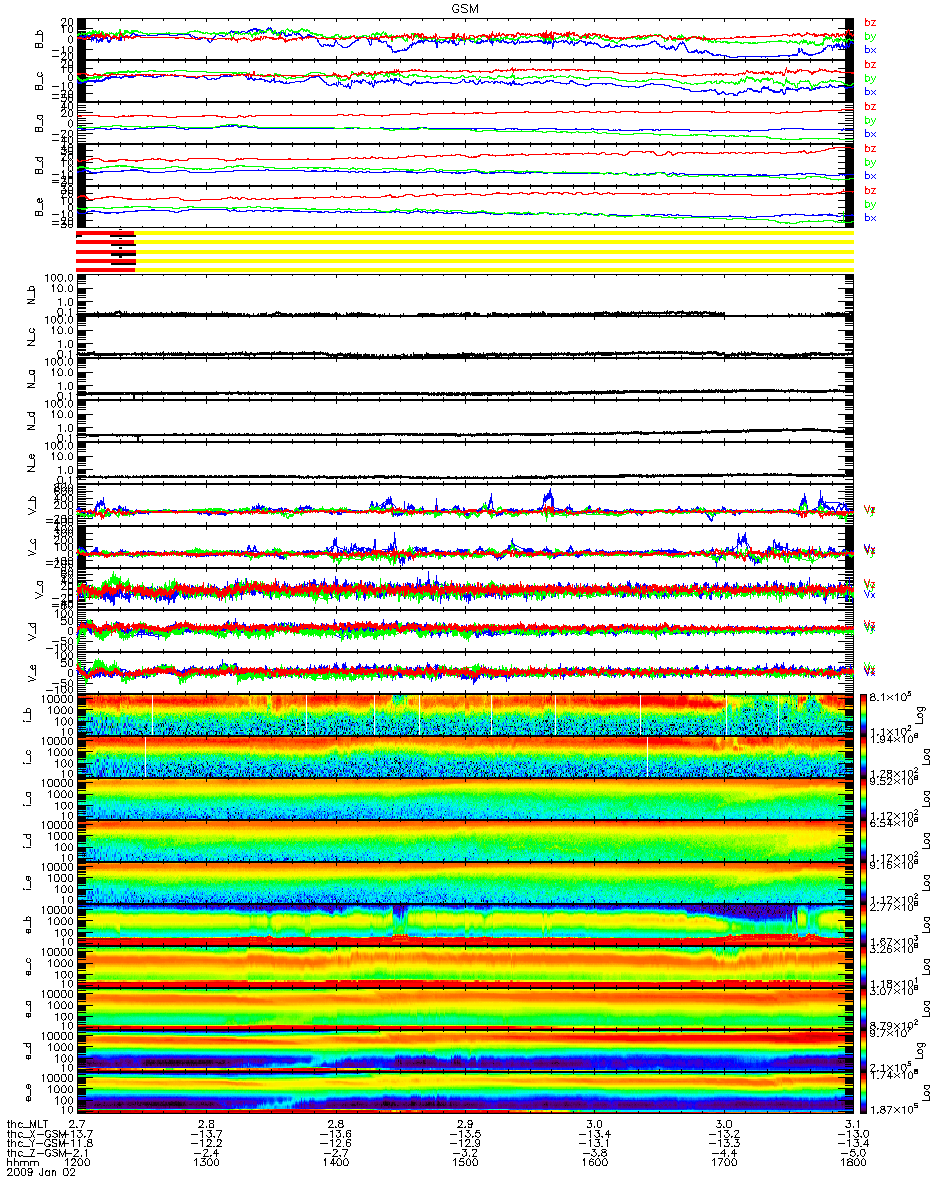
Task: Click the thc_MLT row label
Action: click(x=27, y=1124)
